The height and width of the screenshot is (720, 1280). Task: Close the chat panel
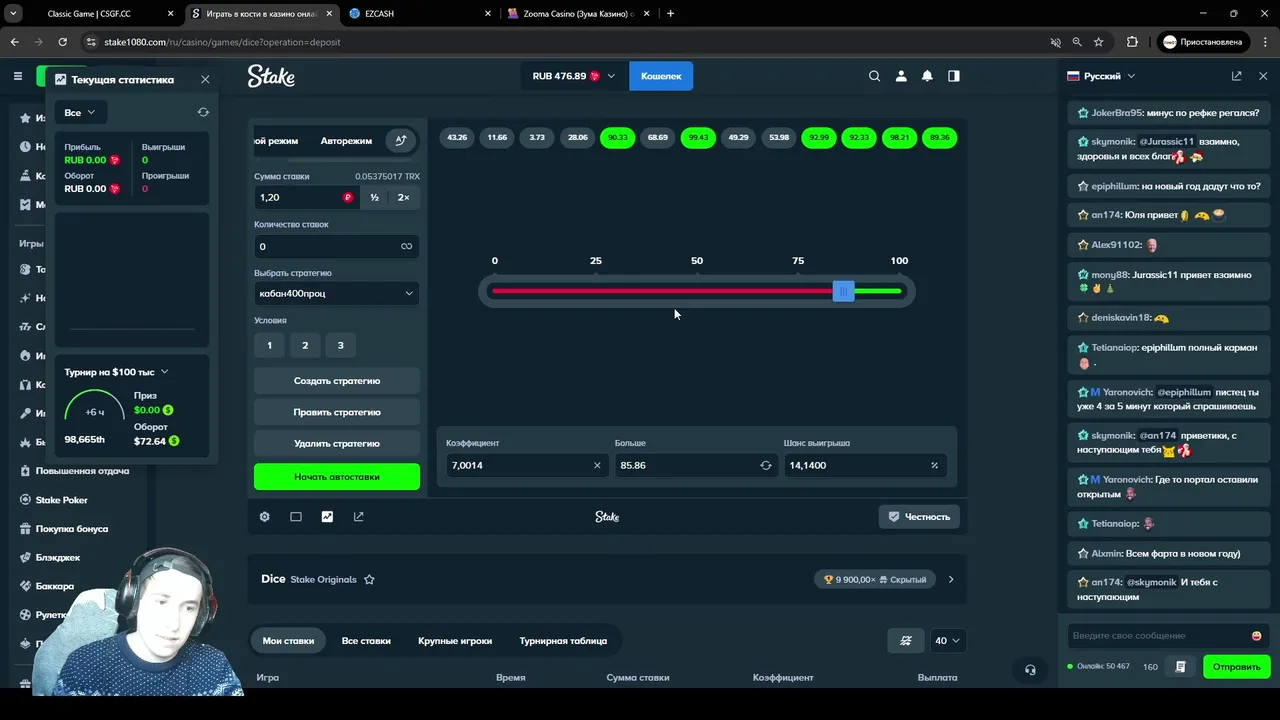click(x=1263, y=76)
